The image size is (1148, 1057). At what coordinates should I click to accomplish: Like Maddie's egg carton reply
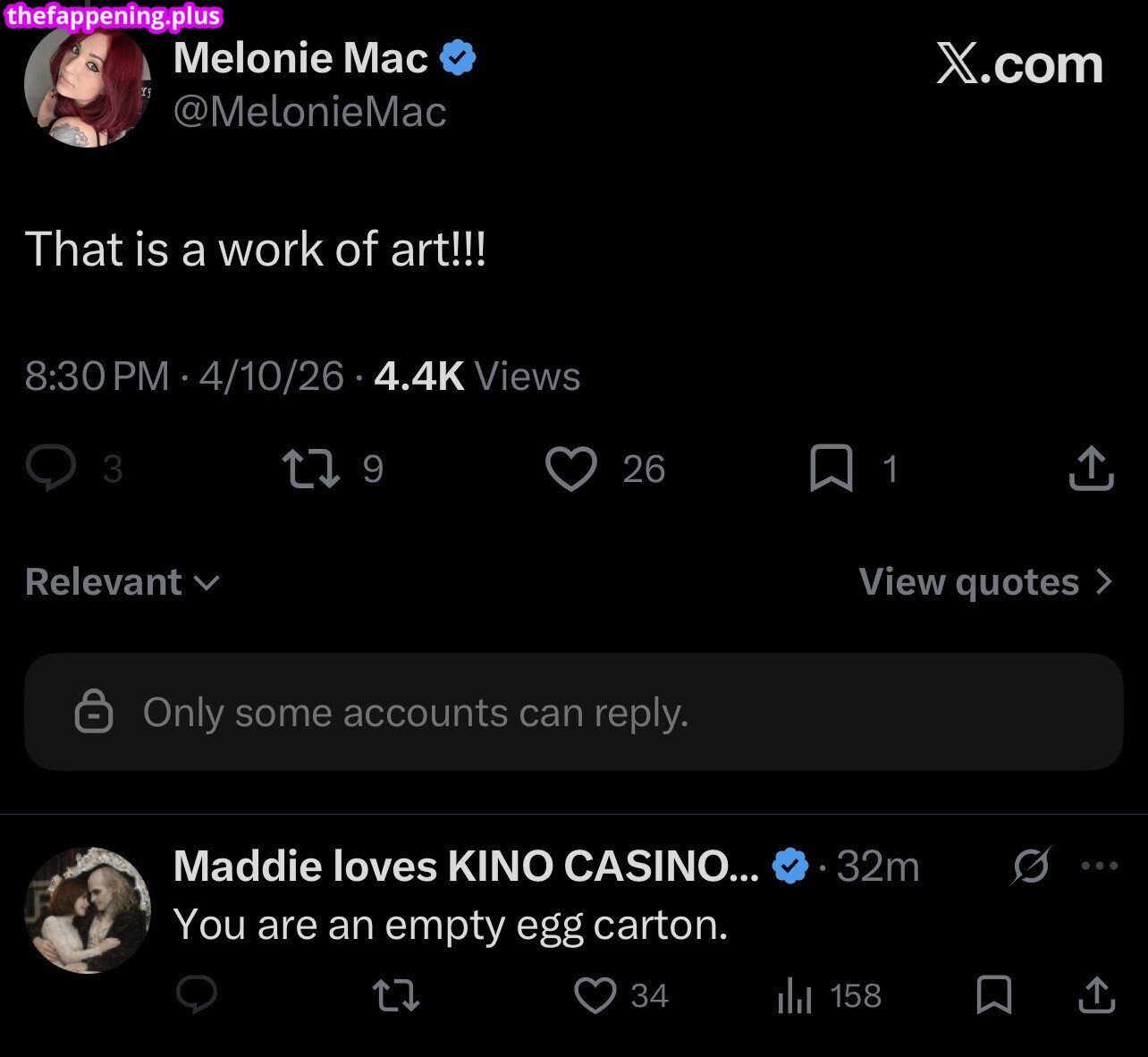[x=595, y=994]
